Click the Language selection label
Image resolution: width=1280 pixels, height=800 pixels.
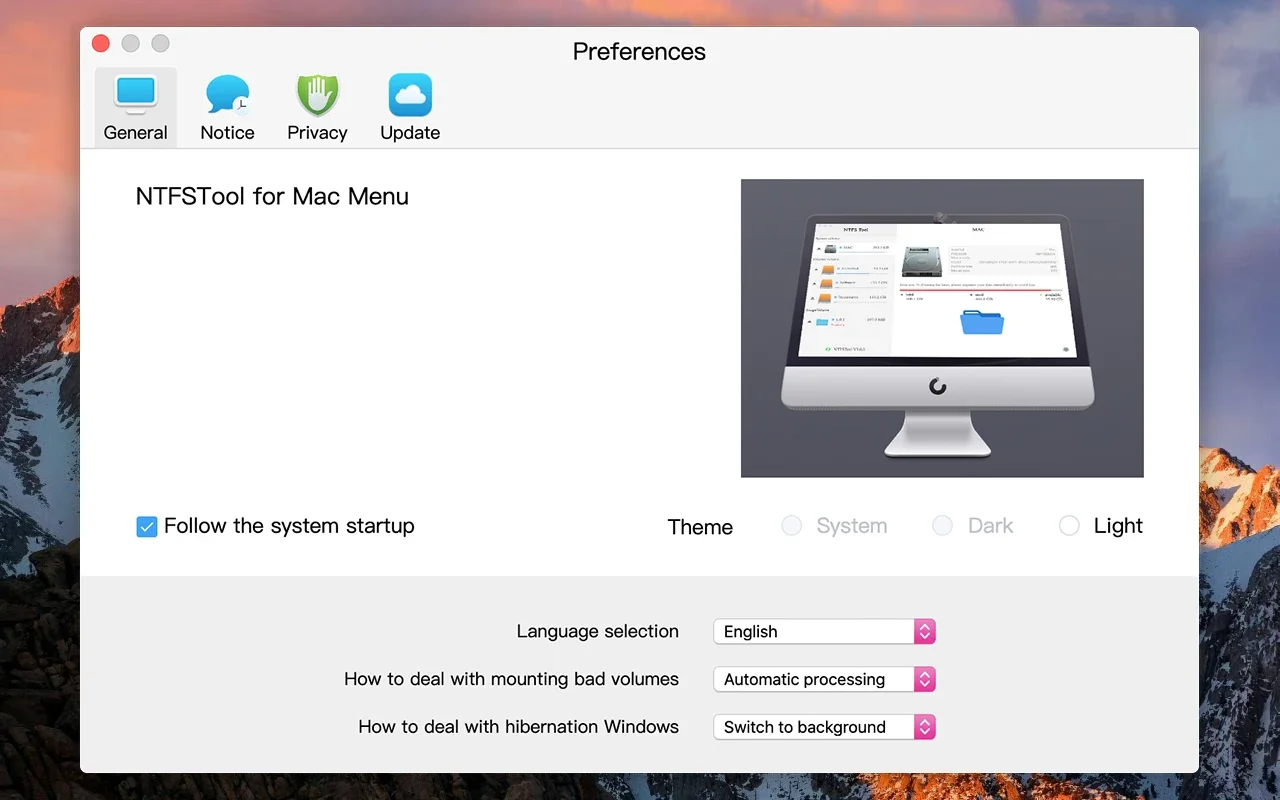[x=598, y=631]
